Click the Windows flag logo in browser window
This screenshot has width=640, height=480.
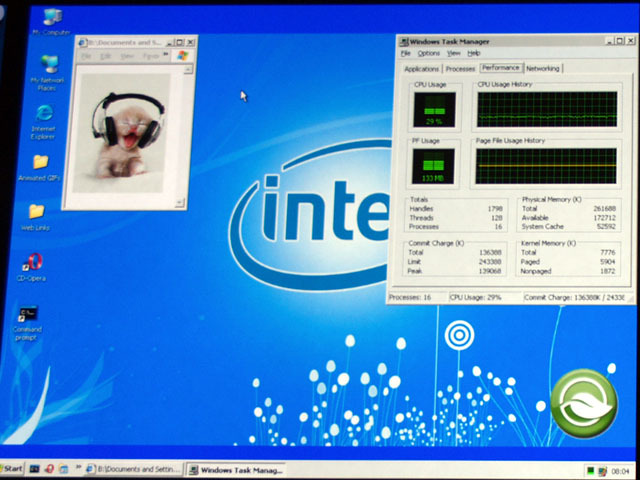click(x=182, y=56)
